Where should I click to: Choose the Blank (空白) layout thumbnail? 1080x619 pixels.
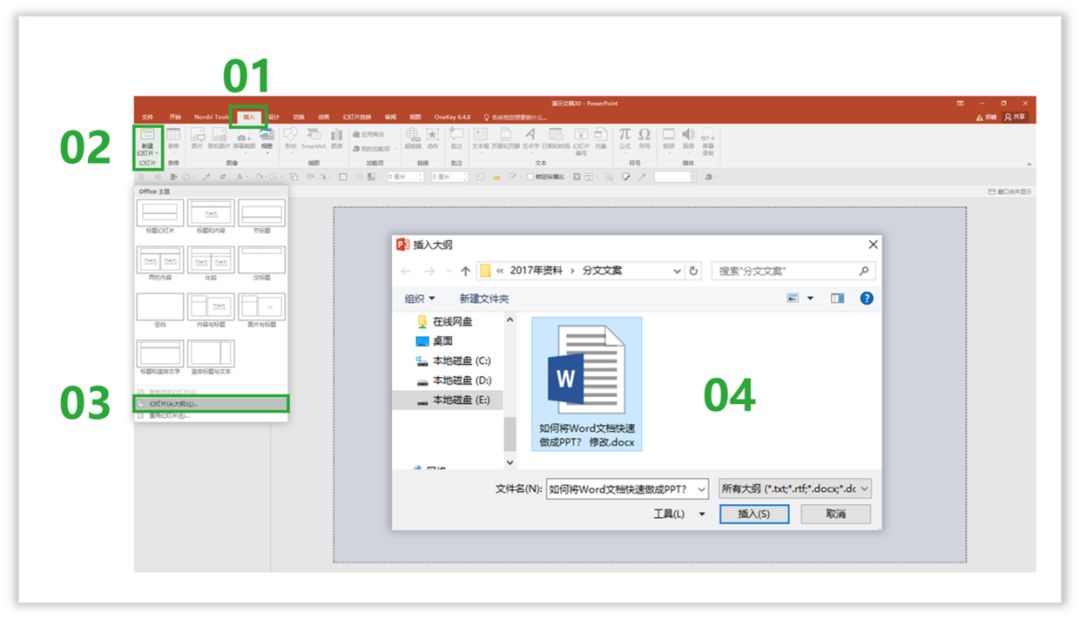[x=160, y=310]
